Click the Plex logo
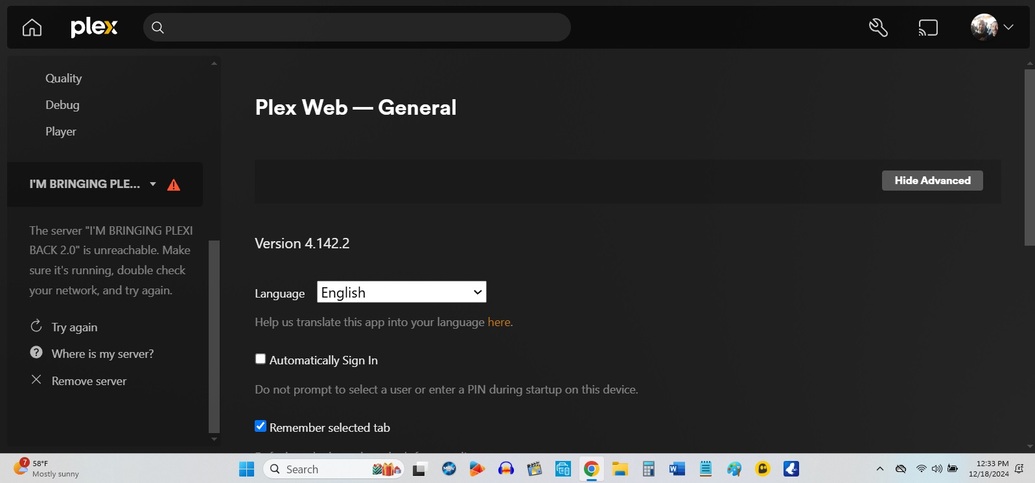The image size is (1035, 483). 94,28
